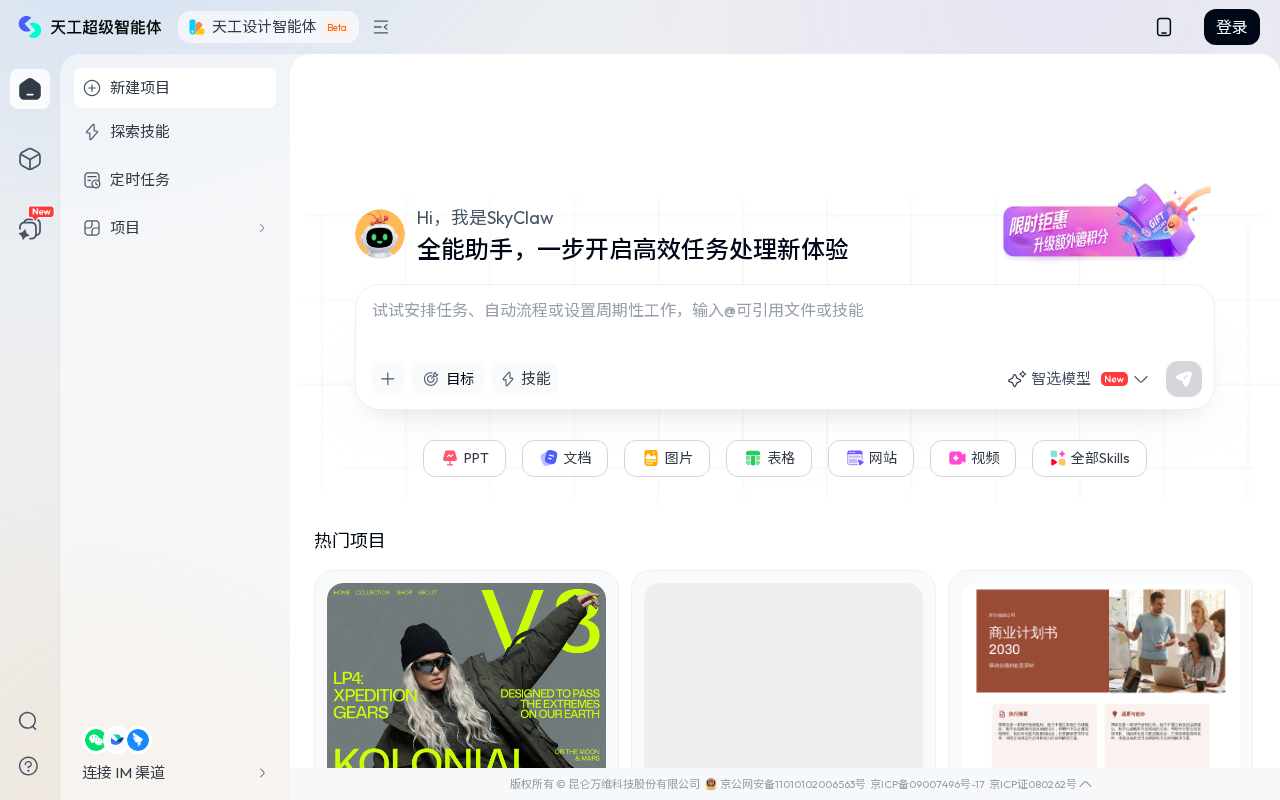Screen dimensions: 1280x800
Task: Select the home icon in left rail
Action: 30,89
